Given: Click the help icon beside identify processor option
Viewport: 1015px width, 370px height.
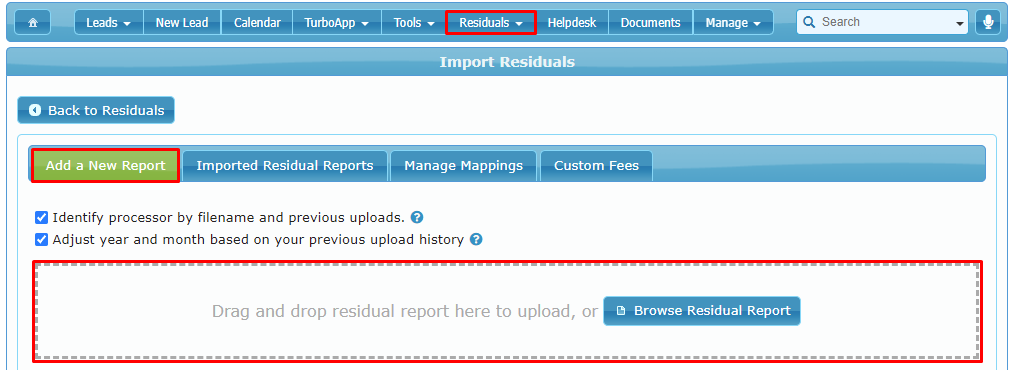Looking at the screenshot, I should pyautogui.click(x=417, y=217).
